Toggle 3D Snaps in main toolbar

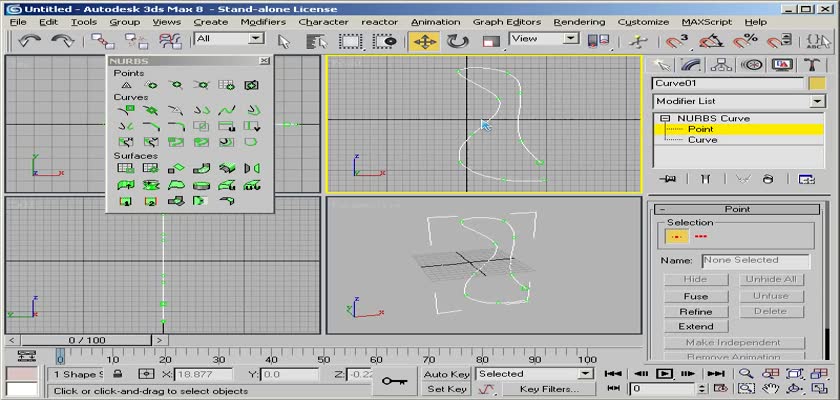pyautogui.click(x=677, y=41)
